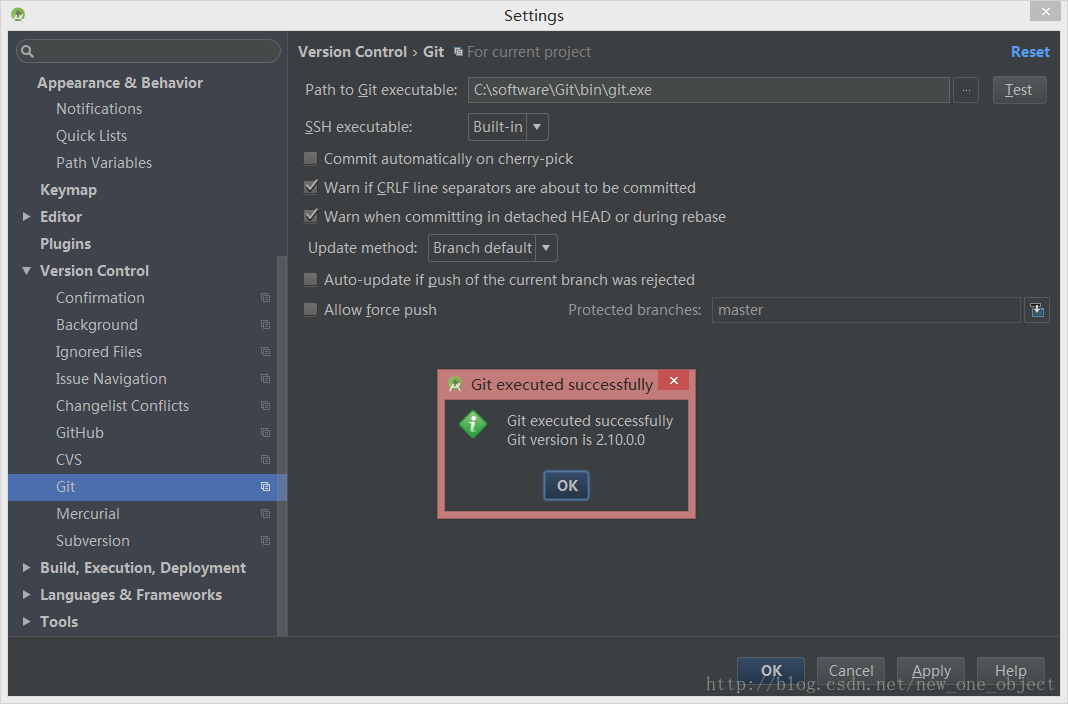This screenshot has height=704, width=1068.
Task: Click the Protected branches input field
Action: point(866,310)
